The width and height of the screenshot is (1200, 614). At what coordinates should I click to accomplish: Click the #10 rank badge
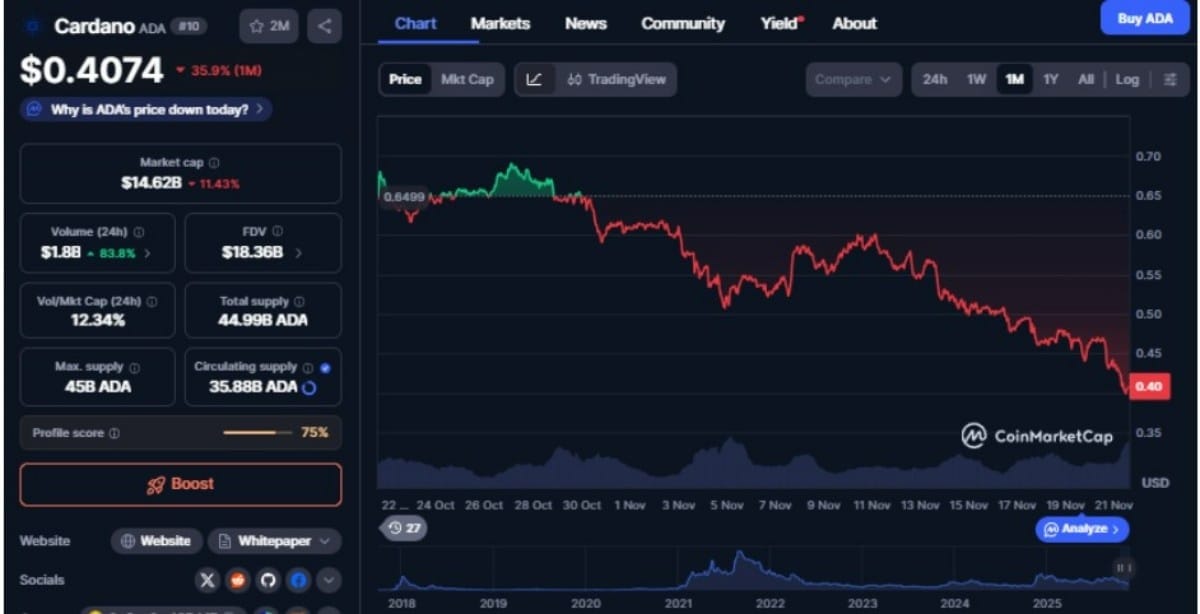189,27
